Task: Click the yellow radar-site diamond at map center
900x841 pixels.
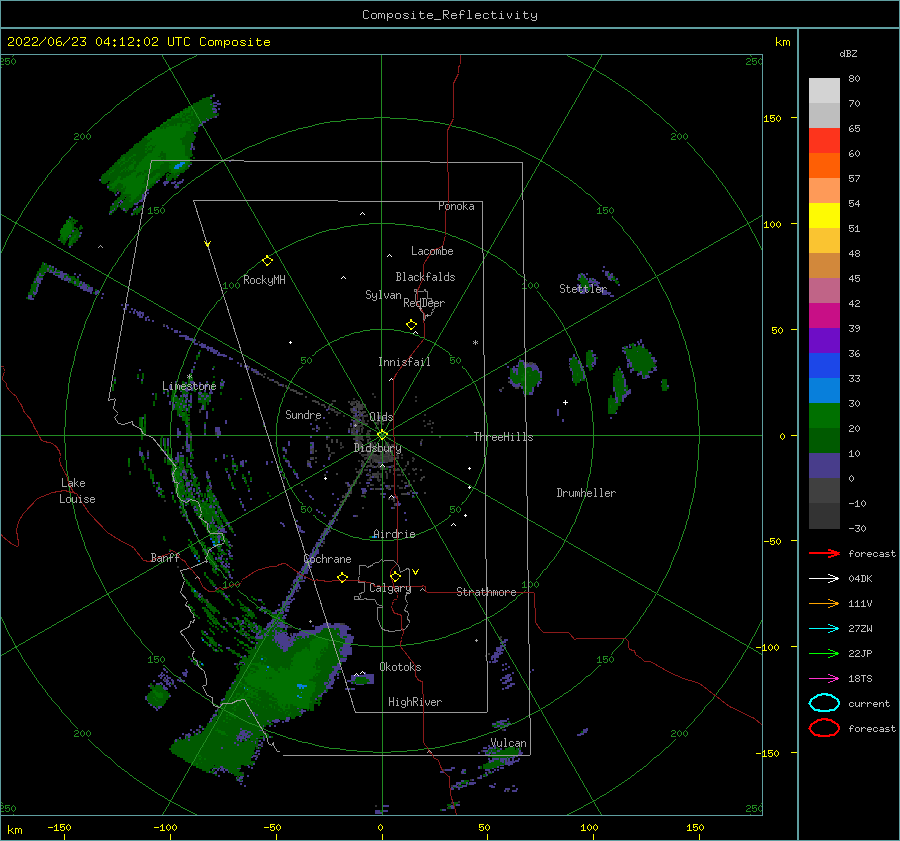Action: [382, 435]
